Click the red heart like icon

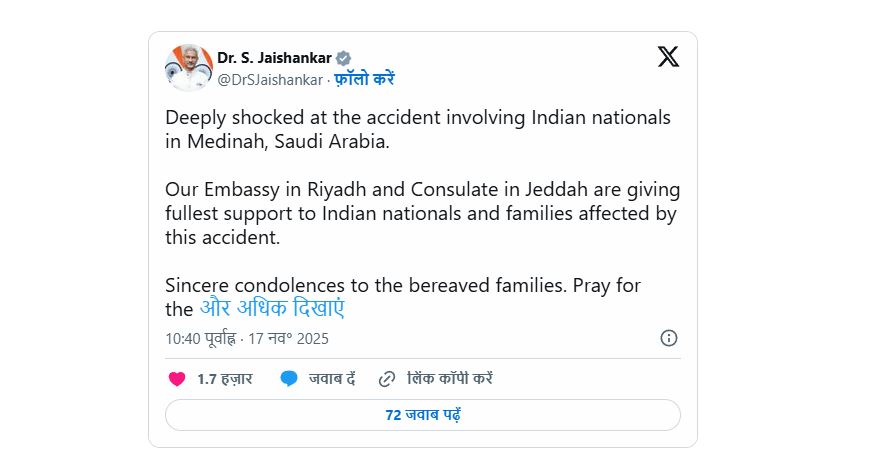tap(177, 379)
